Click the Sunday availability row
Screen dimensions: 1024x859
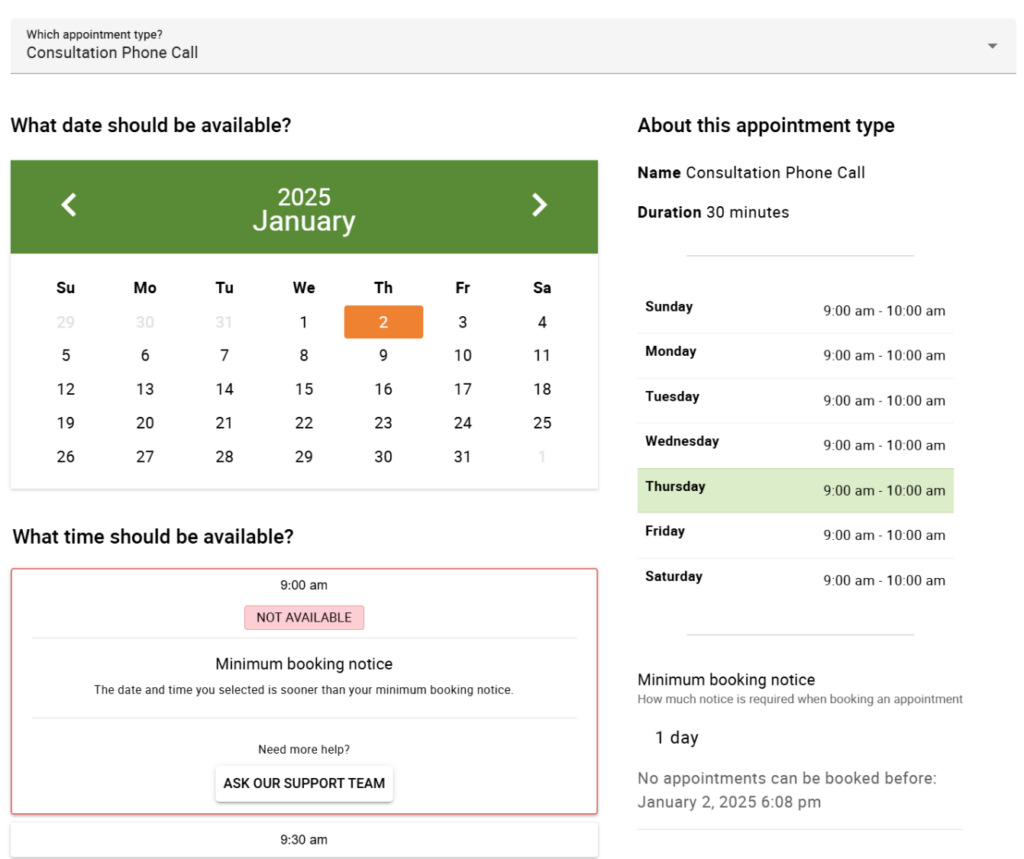[x=795, y=311]
